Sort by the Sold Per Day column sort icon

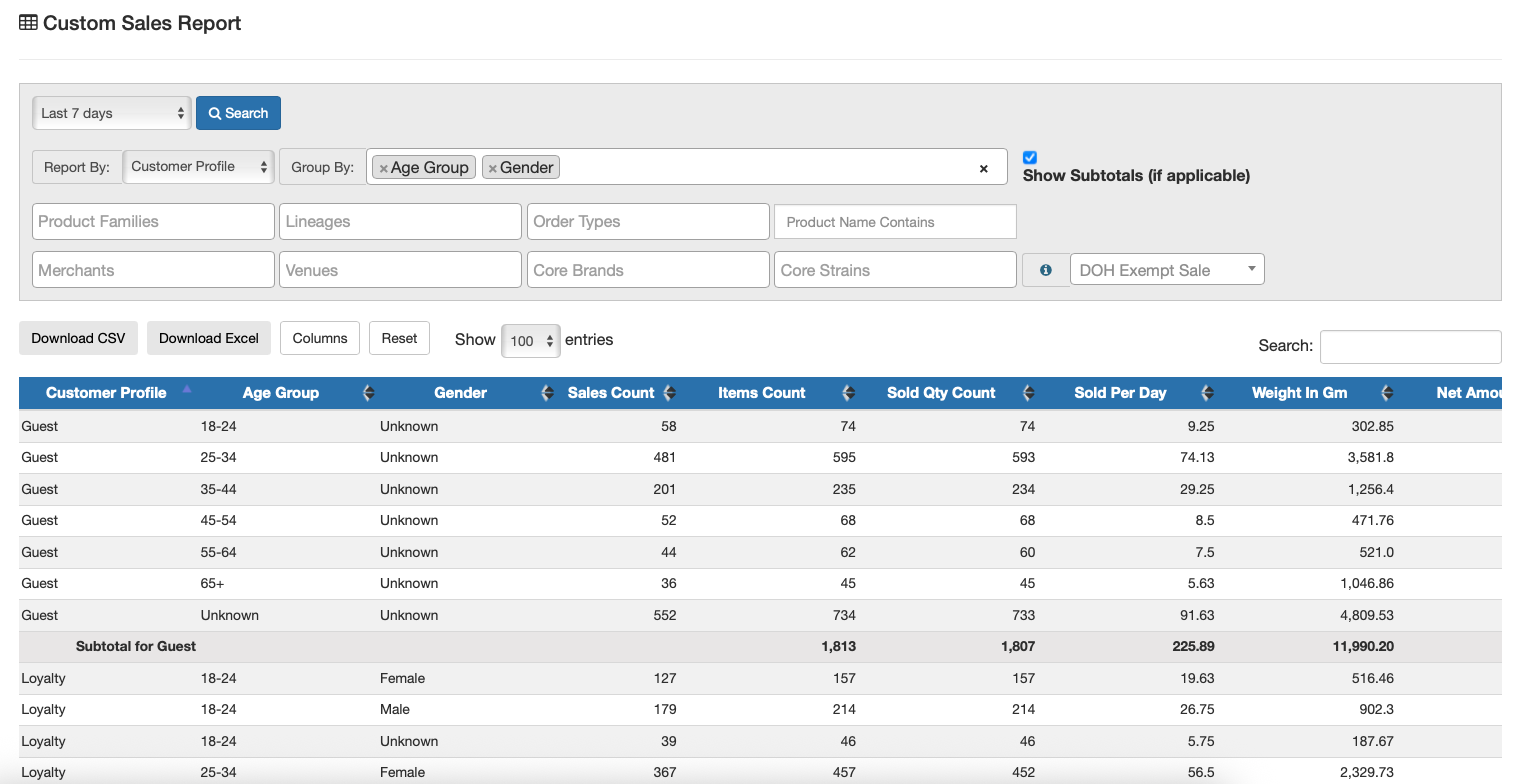pyautogui.click(x=1207, y=393)
